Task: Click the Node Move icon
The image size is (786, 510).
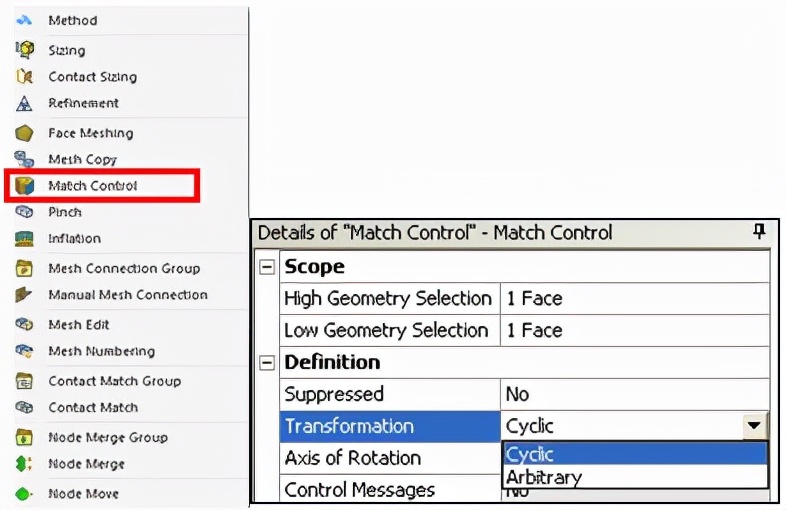Action: pos(25,494)
